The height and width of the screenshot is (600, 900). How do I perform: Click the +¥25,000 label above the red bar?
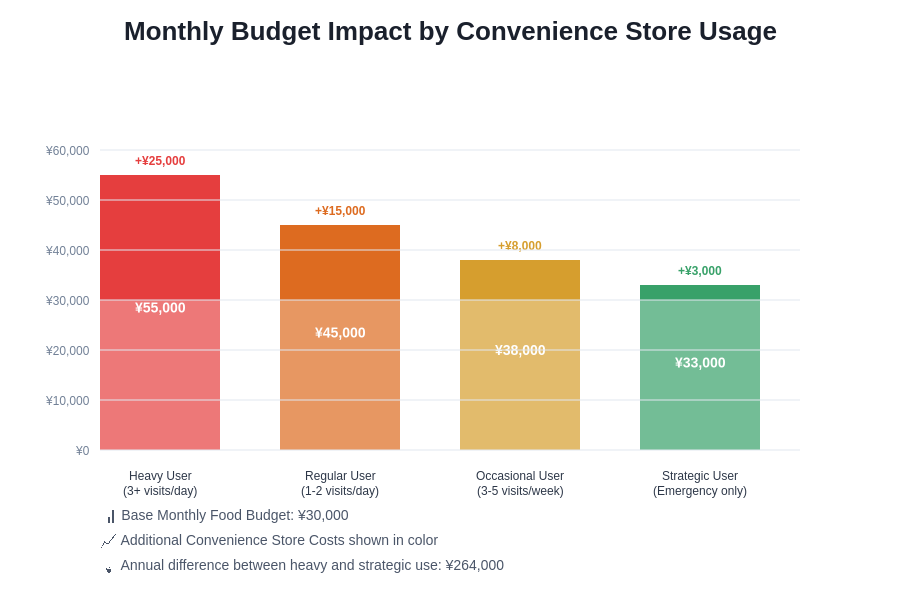click(x=160, y=160)
